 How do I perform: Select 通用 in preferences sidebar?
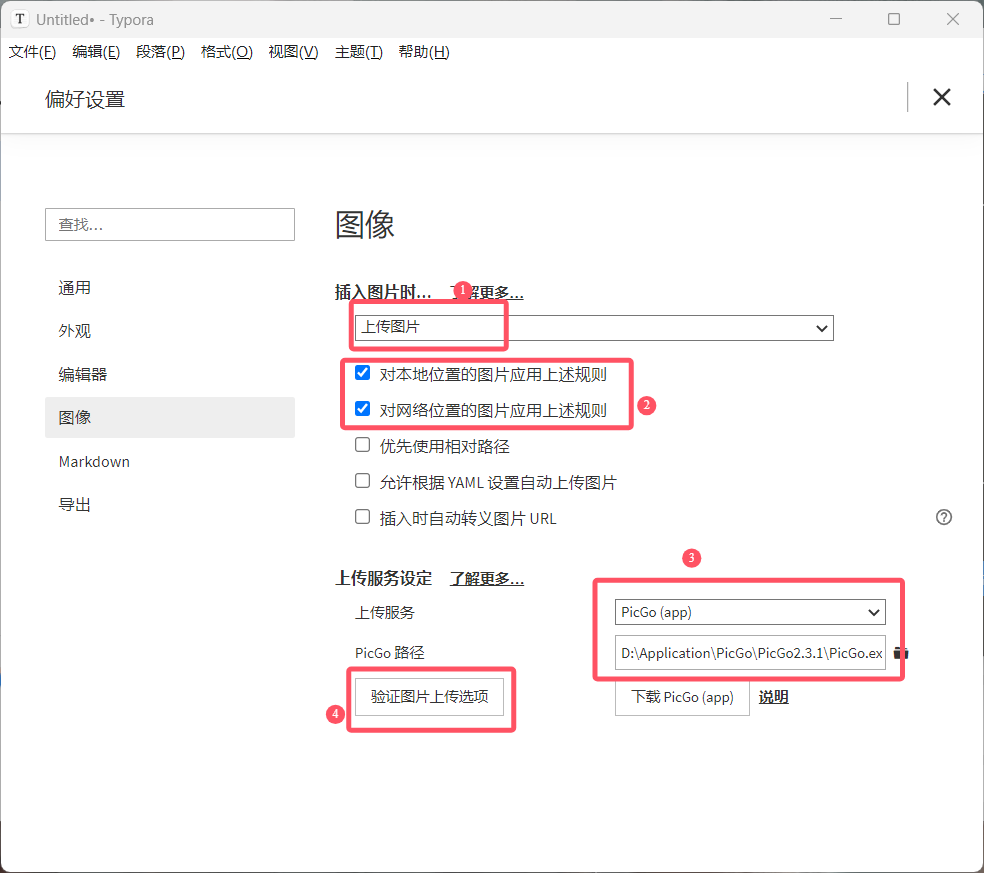pyautogui.click(x=169, y=287)
